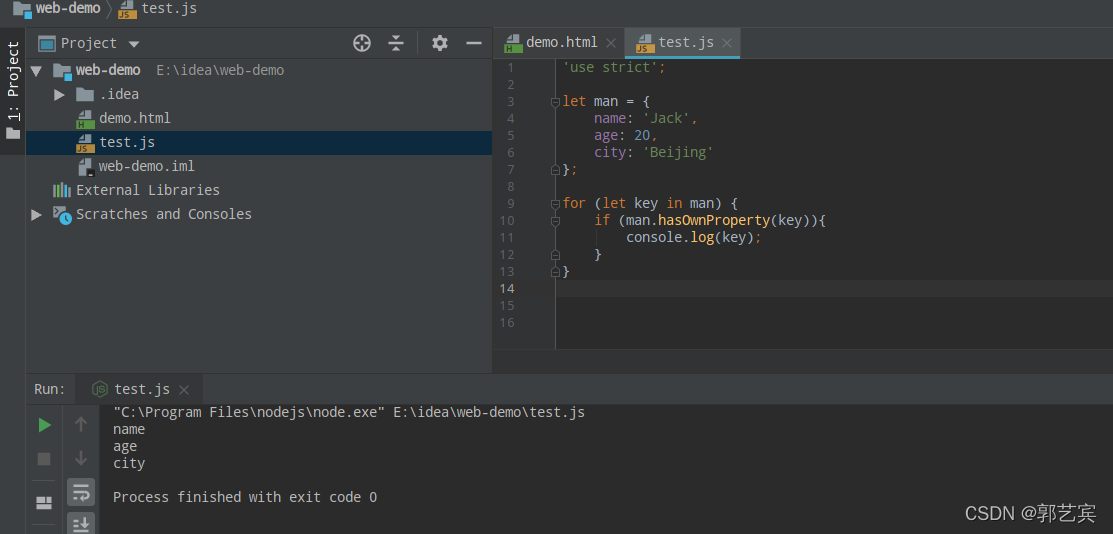Click the Collapse All icon in Project panel
This screenshot has height=534, width=1113.
tap(396, 43)
